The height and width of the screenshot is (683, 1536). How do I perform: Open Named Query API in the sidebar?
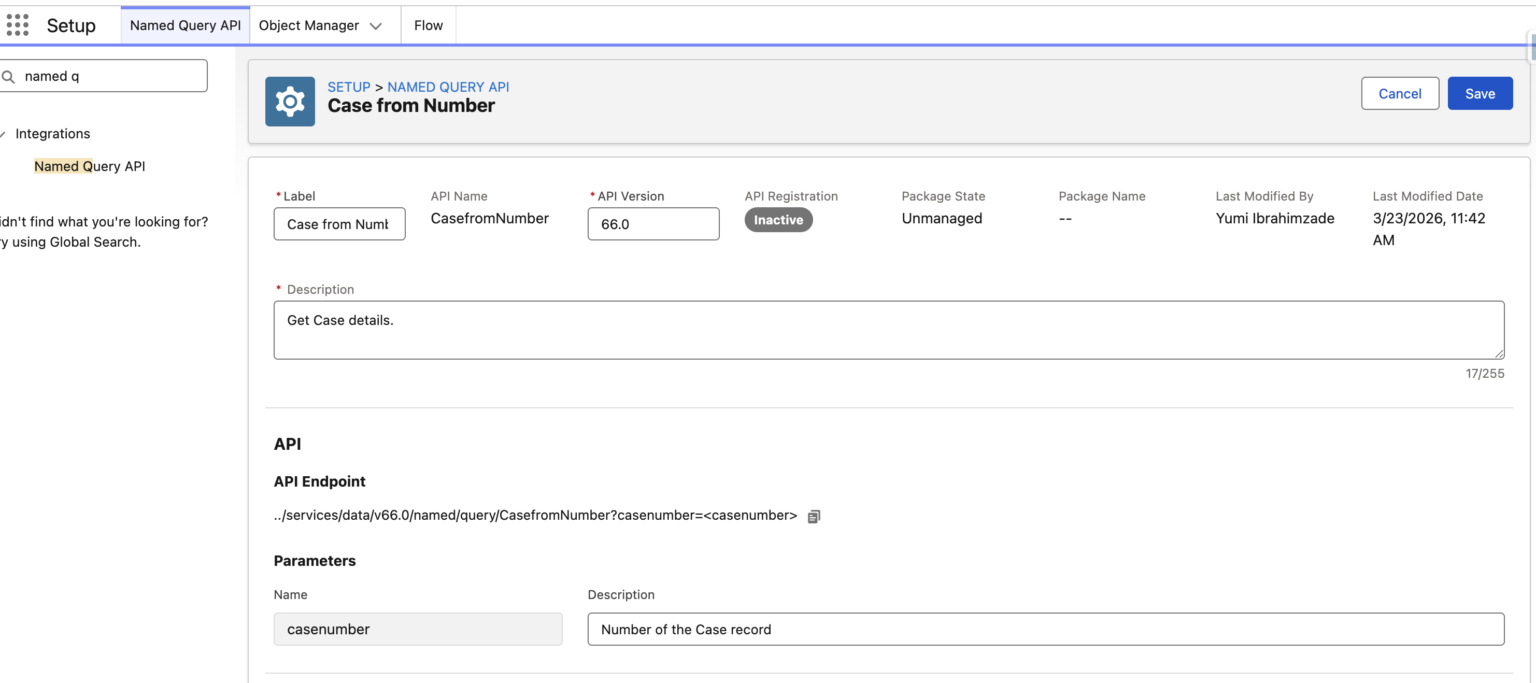pyautogui.click(x=90, y=166)
